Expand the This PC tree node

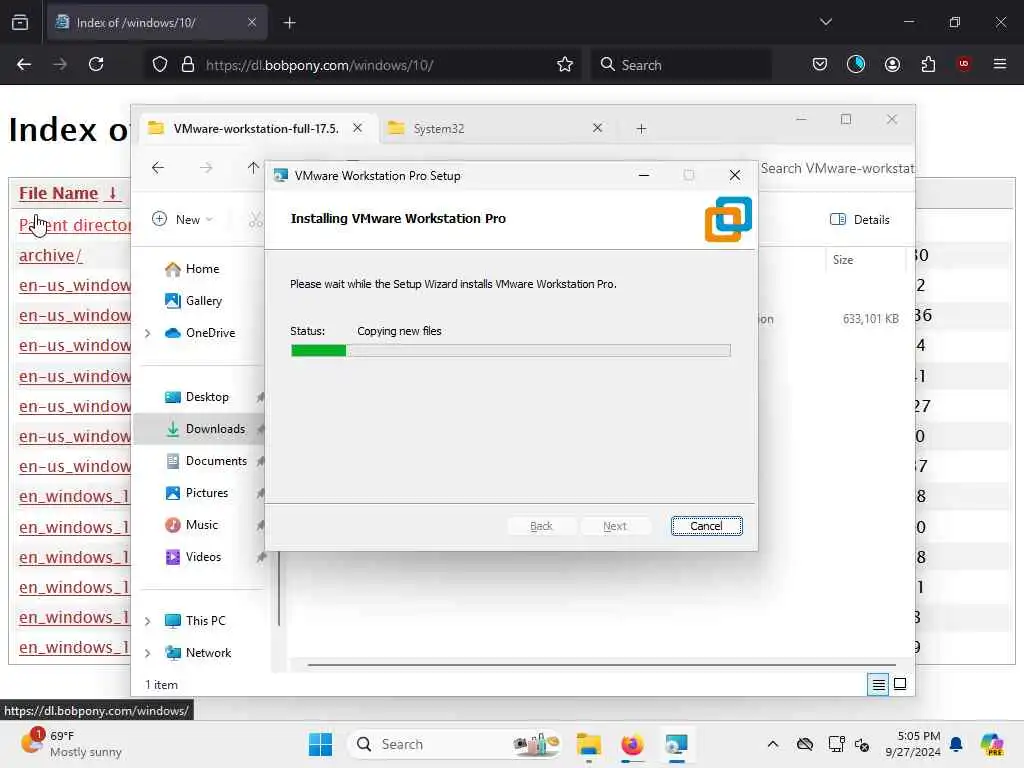(148, 621)
